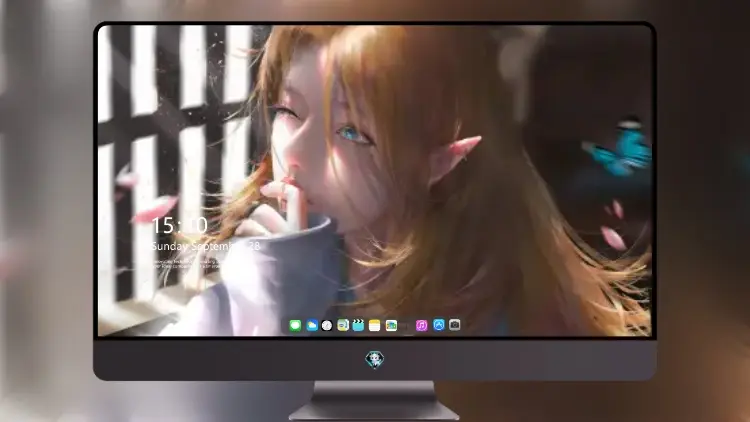Open the yellow Notes dock icon
This screenshot has width=750, height=422.
click(375, 325)
